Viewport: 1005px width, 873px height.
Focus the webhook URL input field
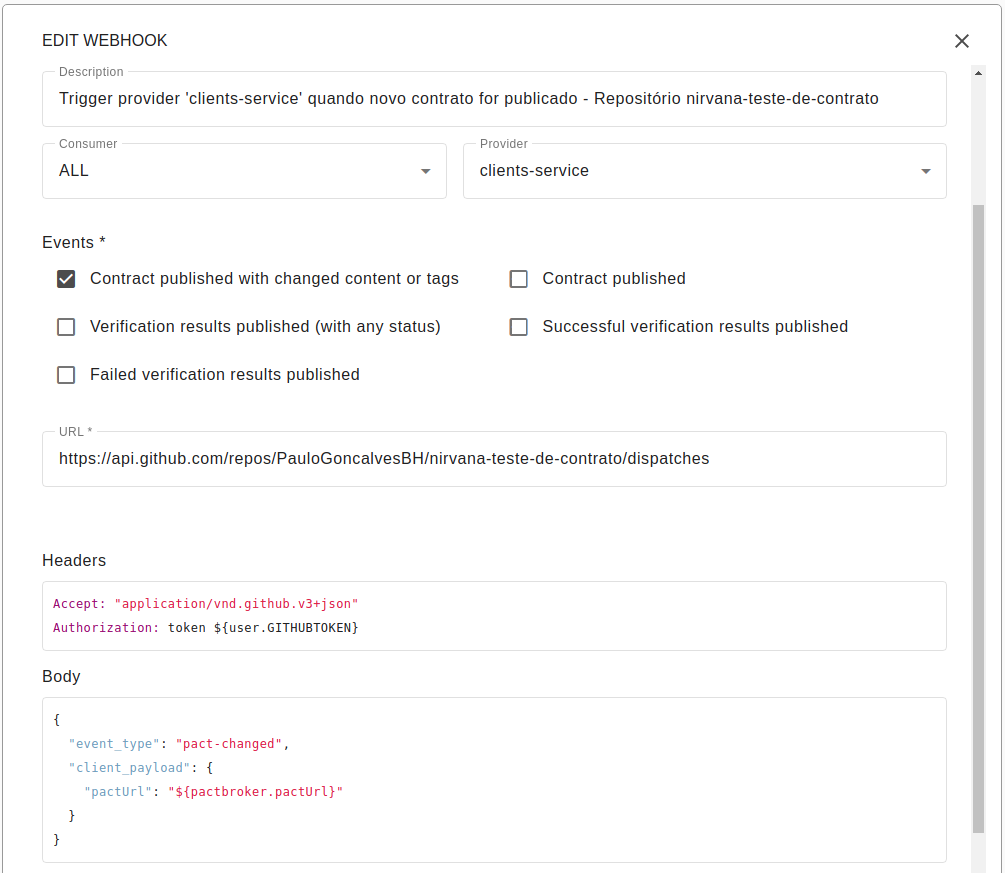494,459
